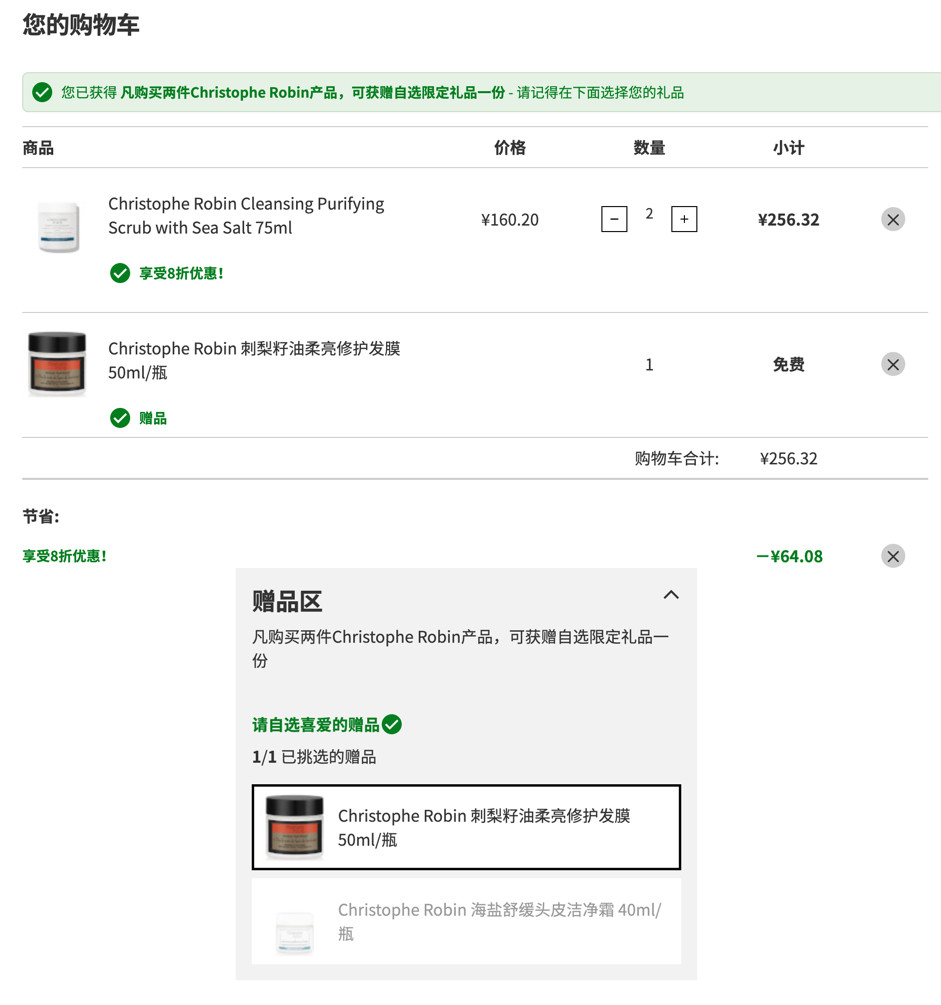Remove the free 刺梨籽油 hair mask gift
The image size is (941, 1005).
[892, 365]
